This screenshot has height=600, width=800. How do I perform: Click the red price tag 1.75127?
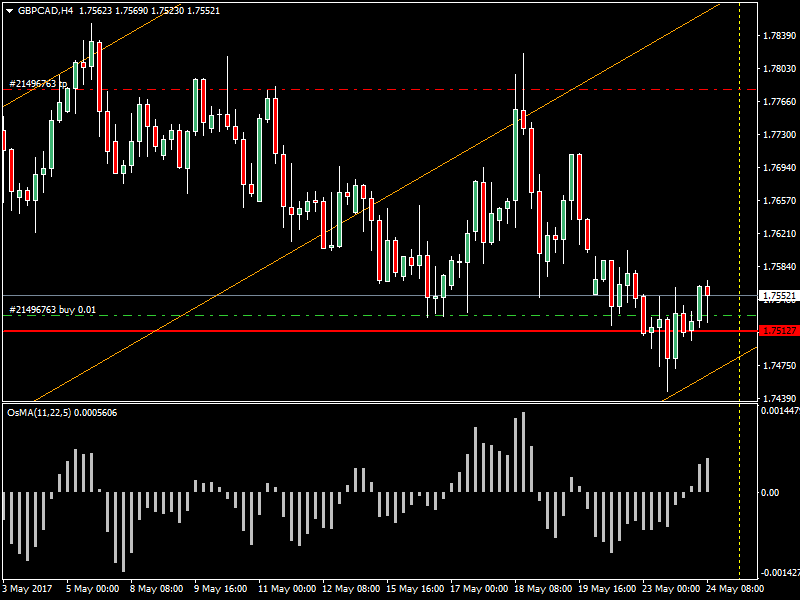click(779, 331)
